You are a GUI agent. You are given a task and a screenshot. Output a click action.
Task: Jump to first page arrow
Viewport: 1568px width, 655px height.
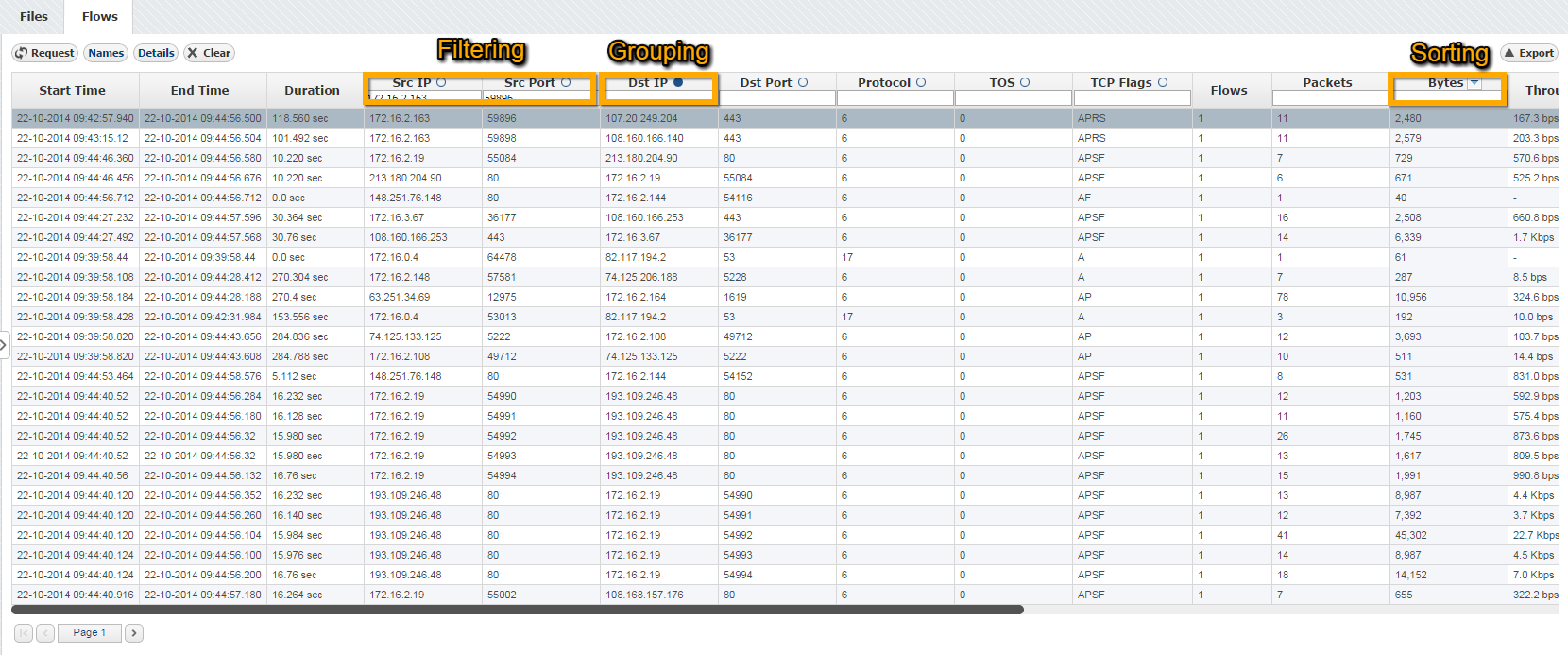pyautogui.click(x=24, y=633)
